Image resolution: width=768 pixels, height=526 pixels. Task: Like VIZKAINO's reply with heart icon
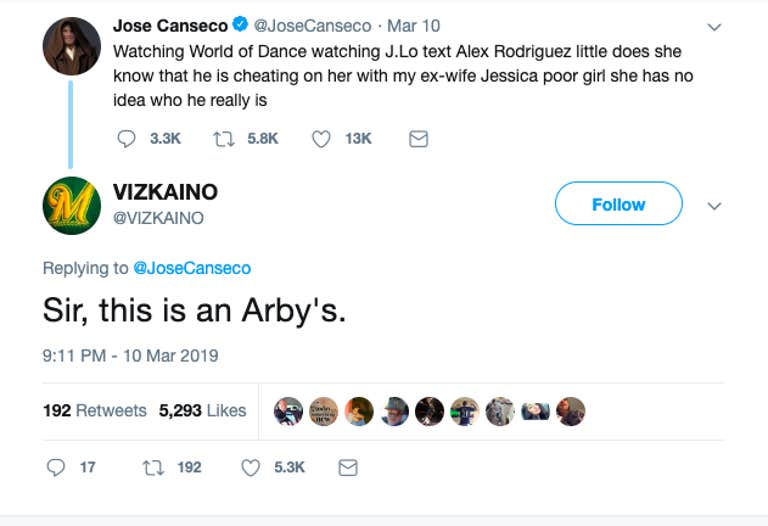click(250, 467)
